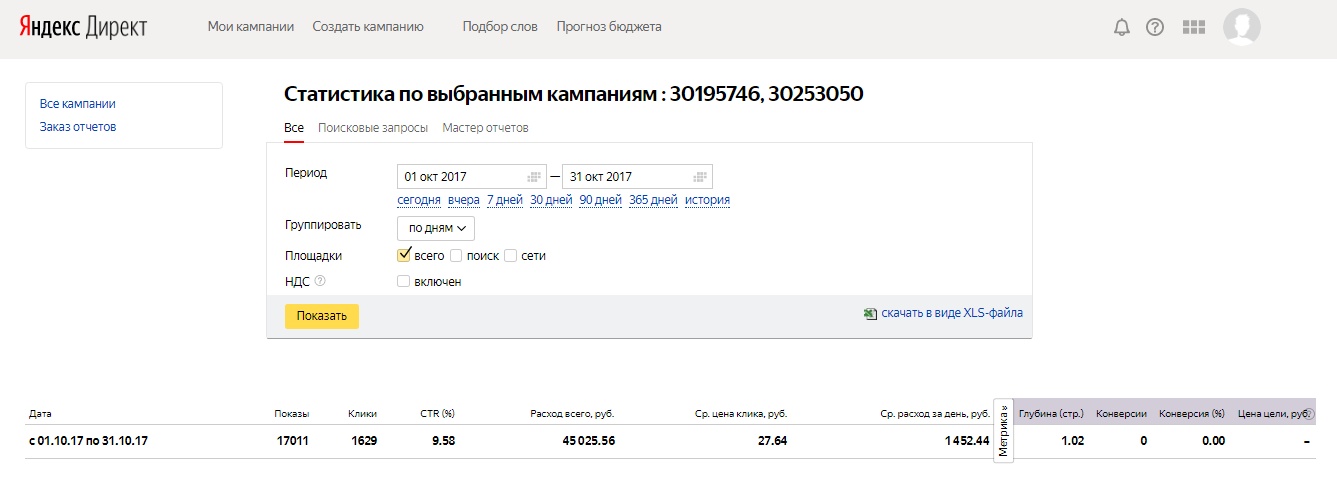This screenshot has width=1337, height=480.
Task: Click the Цена цели column header
Action: [1271, 413]
